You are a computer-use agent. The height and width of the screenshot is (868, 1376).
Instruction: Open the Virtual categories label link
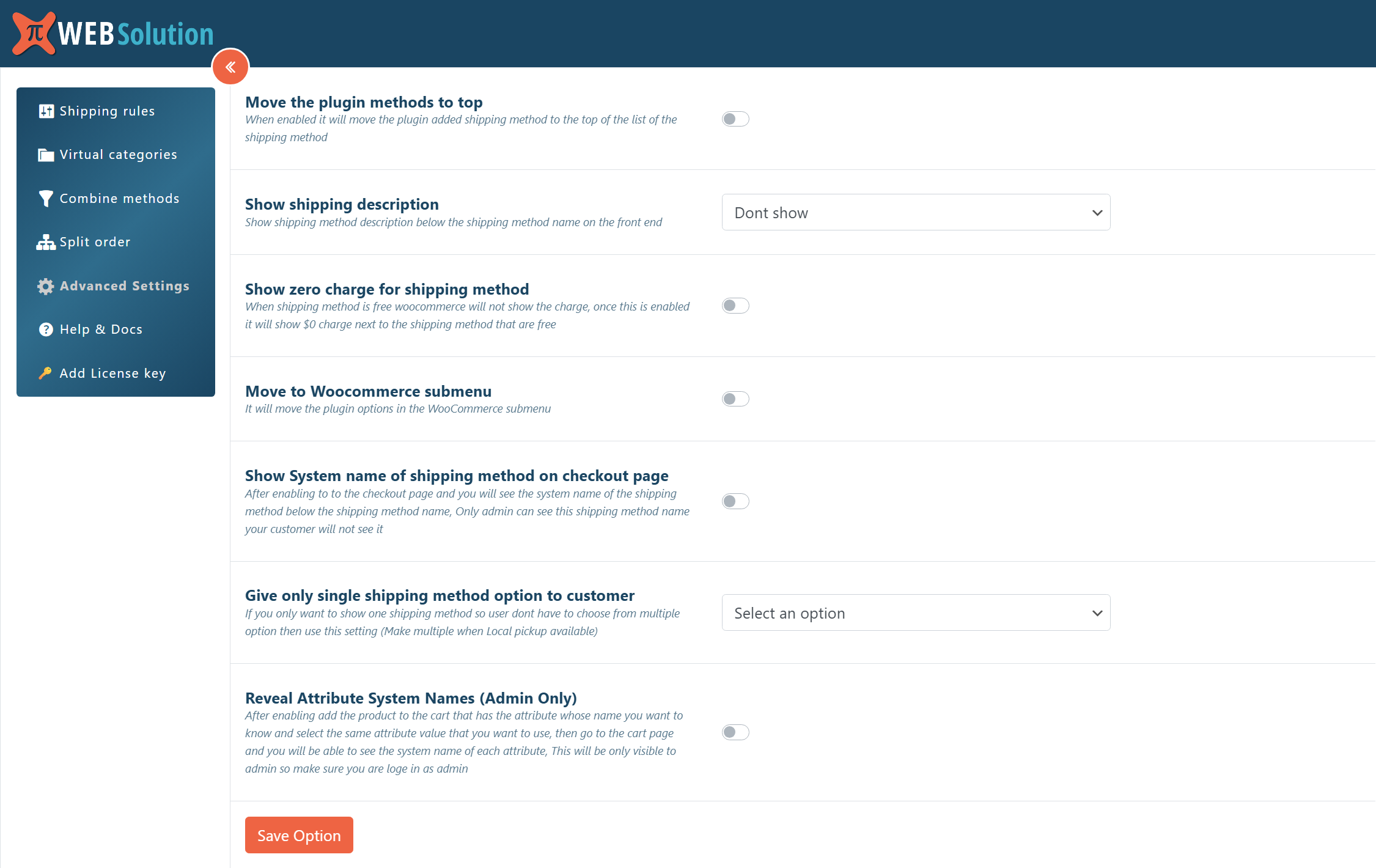(x=118, y=155)
